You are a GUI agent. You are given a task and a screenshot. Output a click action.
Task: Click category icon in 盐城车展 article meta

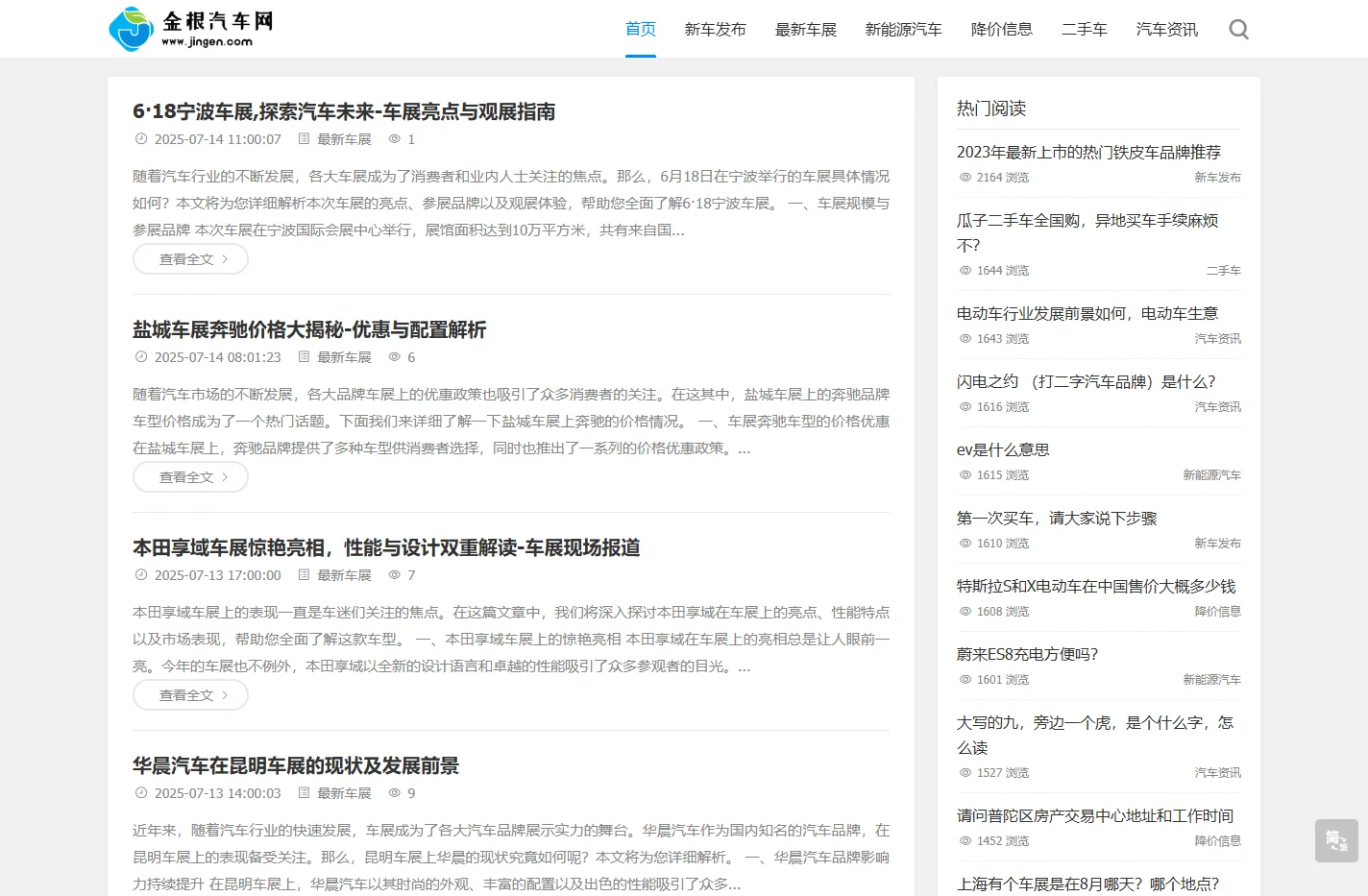305,357
